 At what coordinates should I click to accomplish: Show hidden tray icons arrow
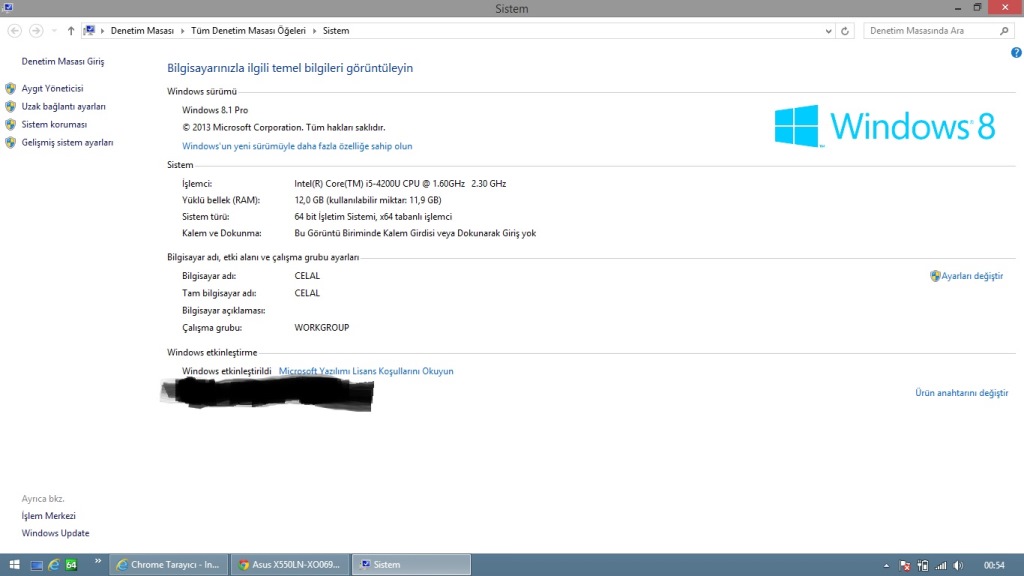(x=886, y=566)
